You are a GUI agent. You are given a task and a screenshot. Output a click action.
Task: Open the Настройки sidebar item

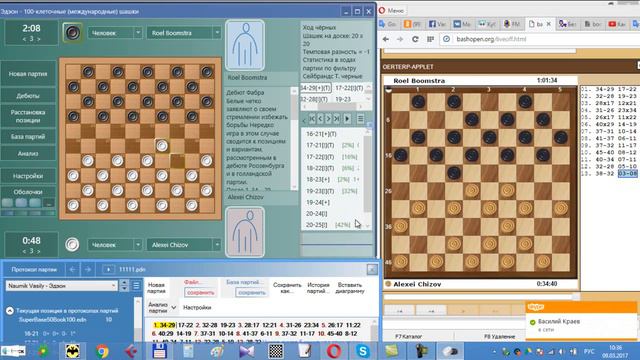click(28, 176)
